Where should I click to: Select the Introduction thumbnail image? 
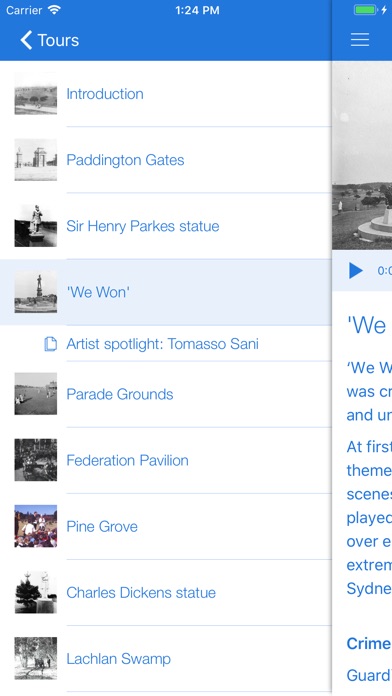(36, 94)
